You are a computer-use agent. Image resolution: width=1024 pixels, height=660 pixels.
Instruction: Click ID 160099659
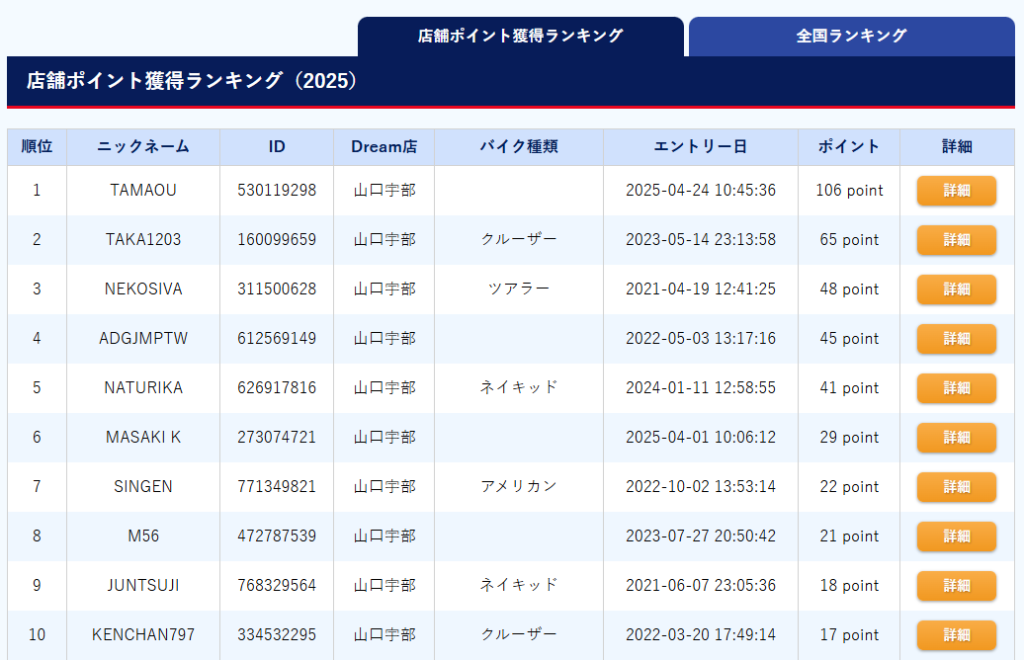pos(277,240)
